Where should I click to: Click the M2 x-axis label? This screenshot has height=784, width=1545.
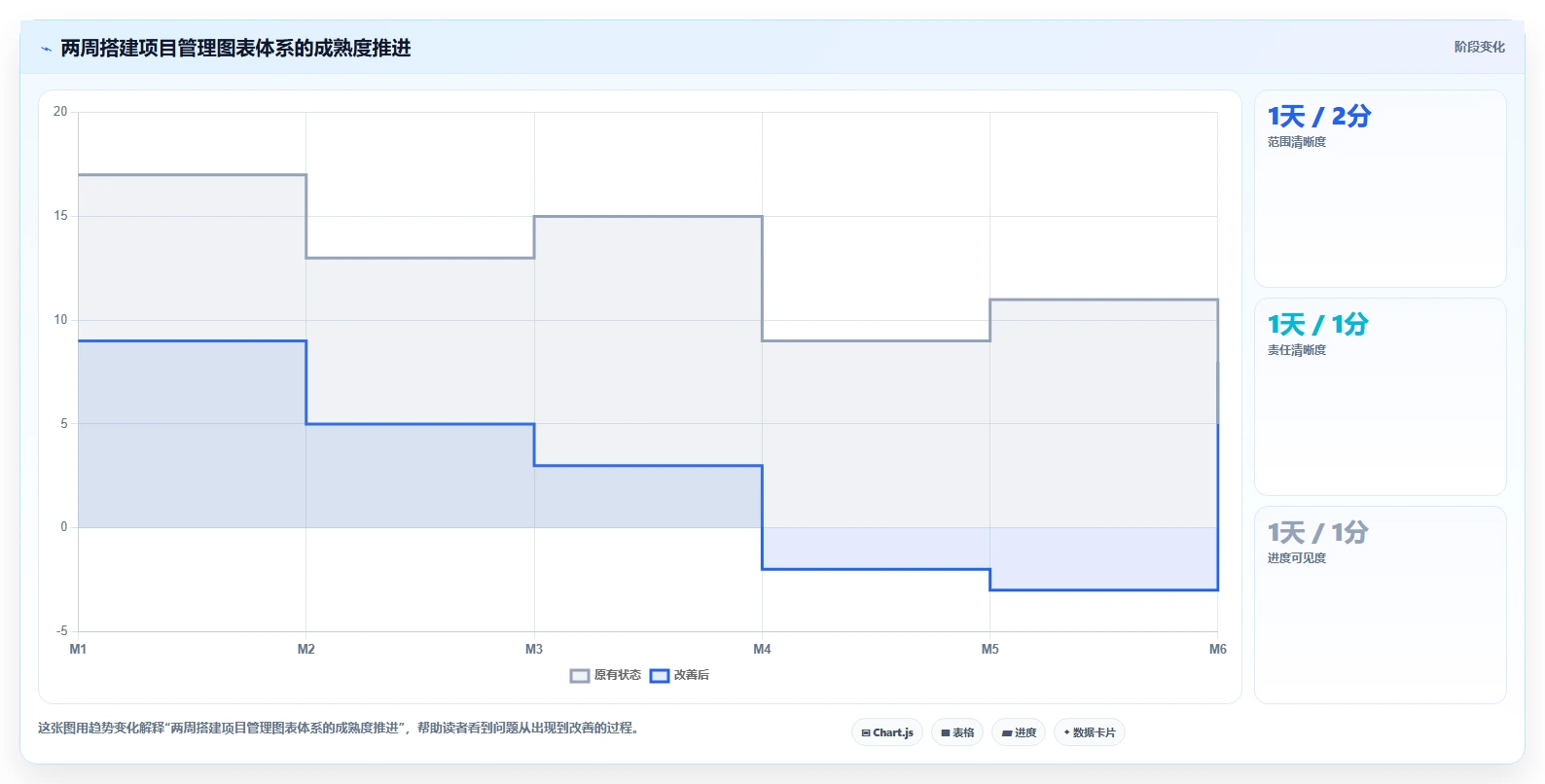[306, 649]
